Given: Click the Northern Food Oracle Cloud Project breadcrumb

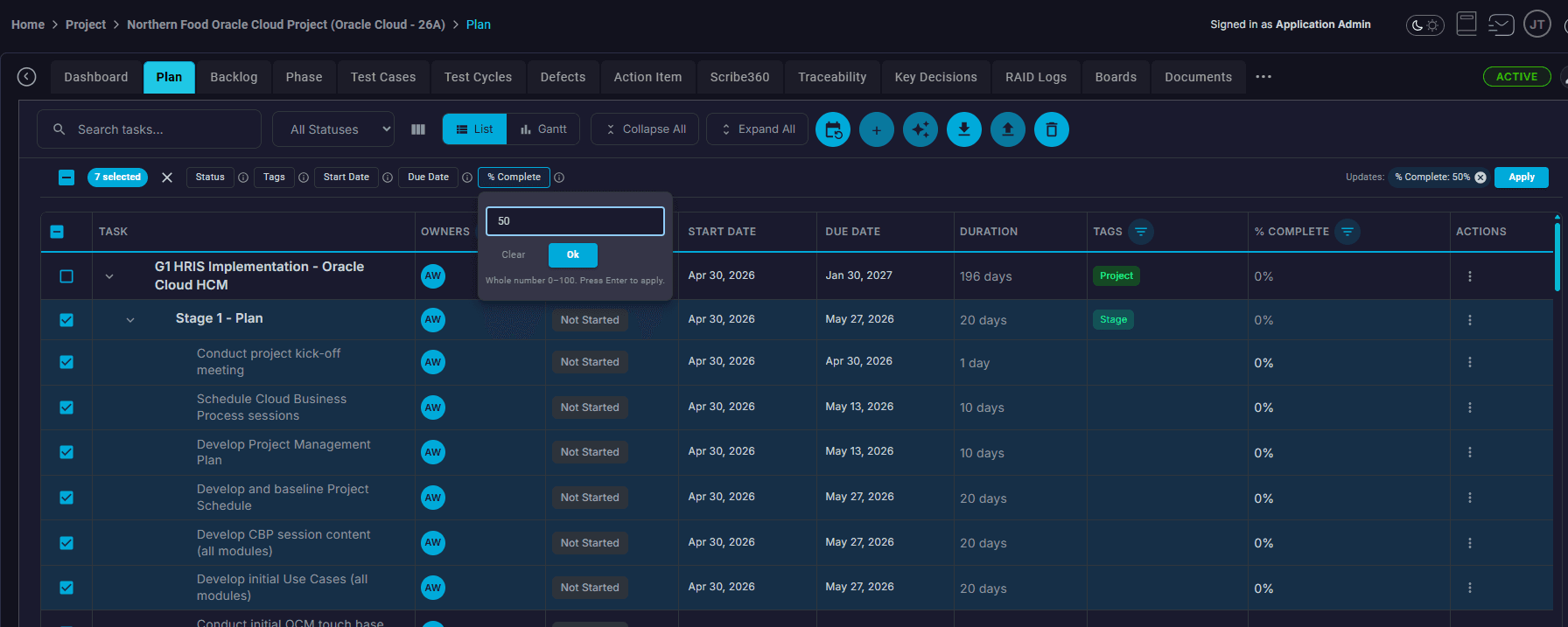Looking at the screenshot, I should click(x=286, y=24).
